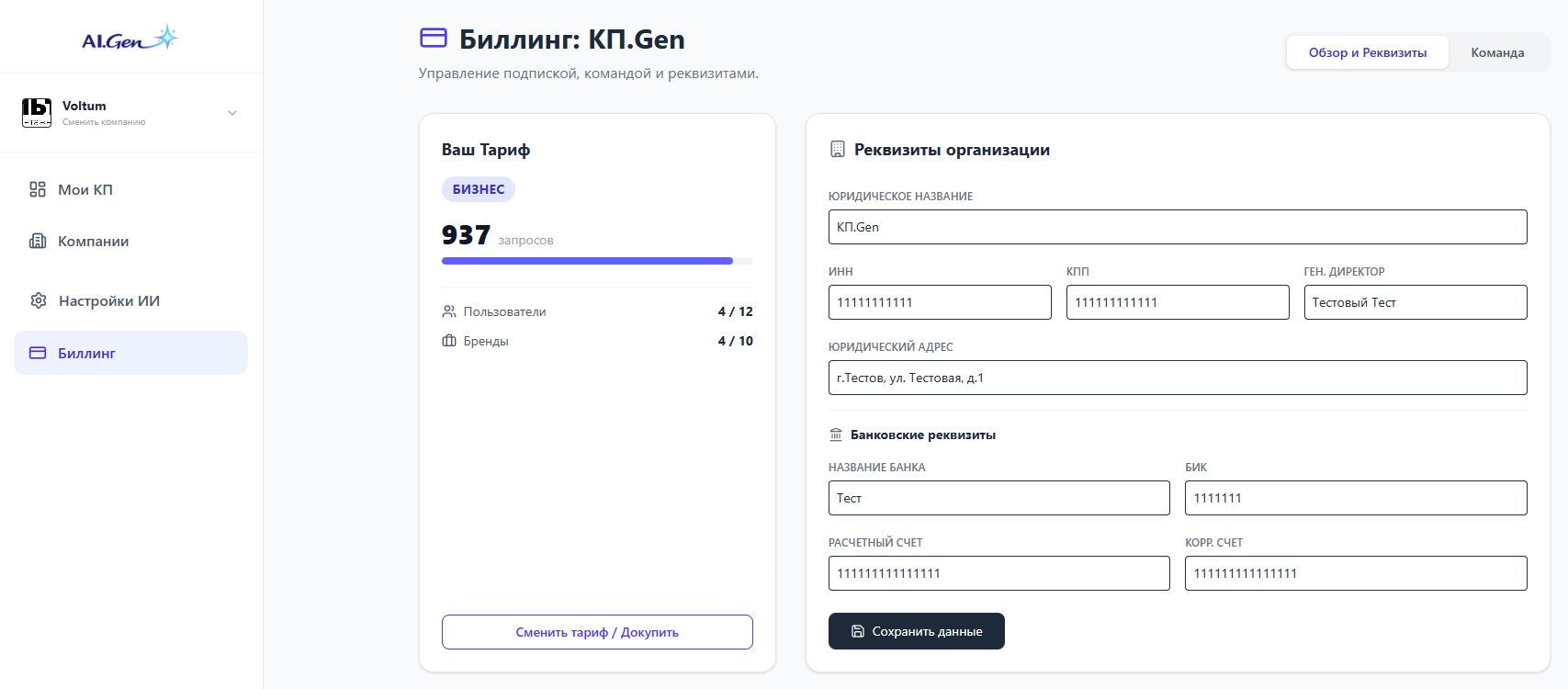Click the Сохранить данные button

(917, 631)
